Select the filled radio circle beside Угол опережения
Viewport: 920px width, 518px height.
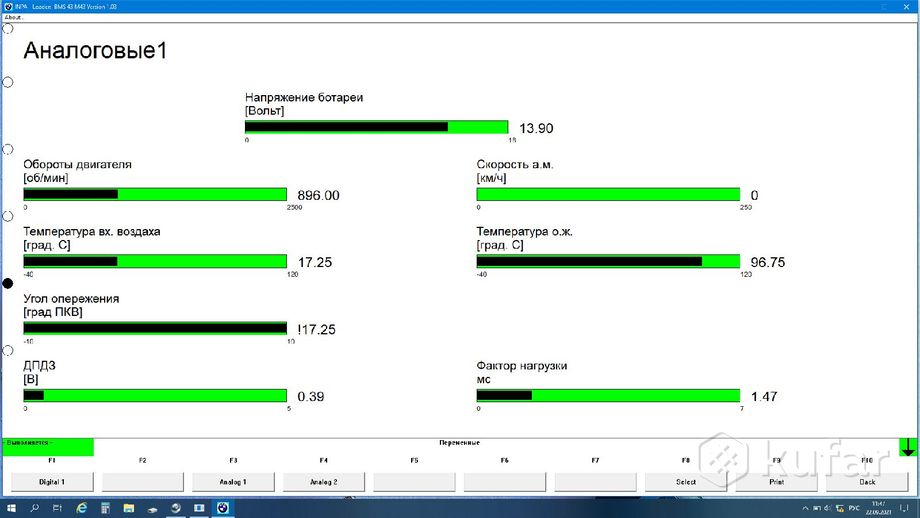[8, 284]
